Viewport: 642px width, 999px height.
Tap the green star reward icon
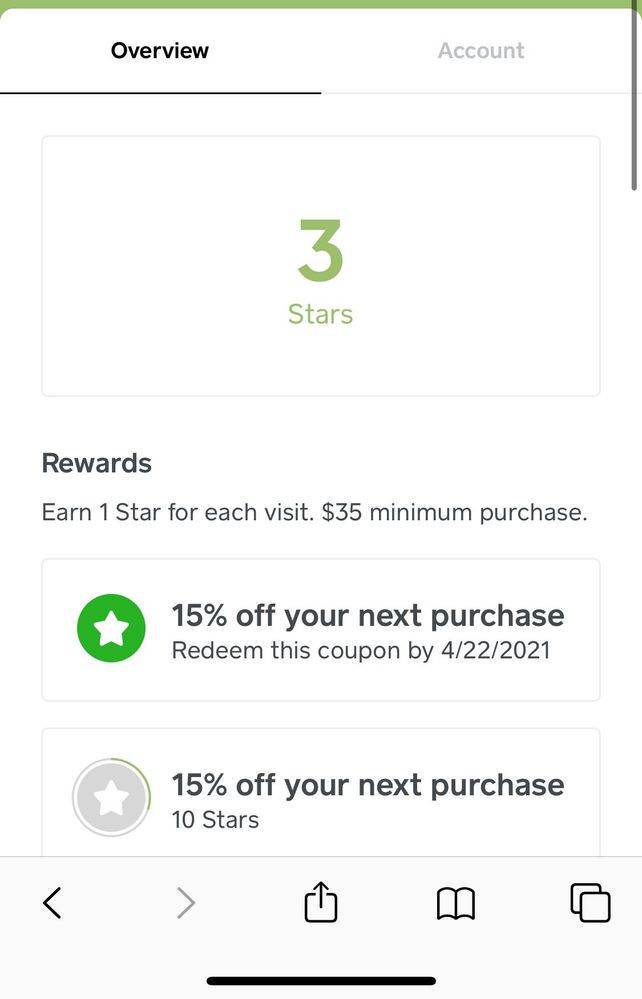click(111, 630)
